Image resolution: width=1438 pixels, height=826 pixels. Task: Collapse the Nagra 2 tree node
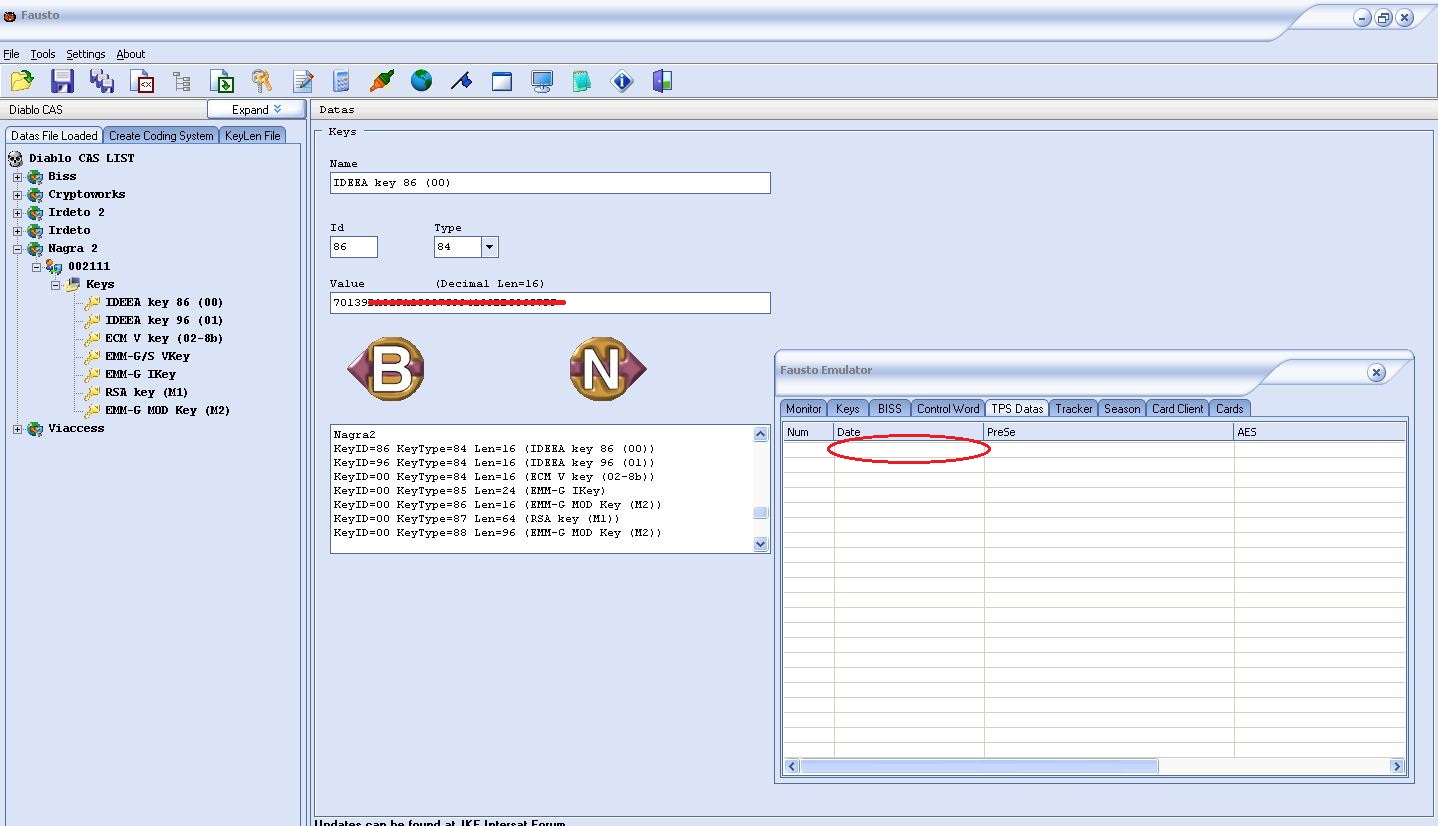(x=17, y=249)
